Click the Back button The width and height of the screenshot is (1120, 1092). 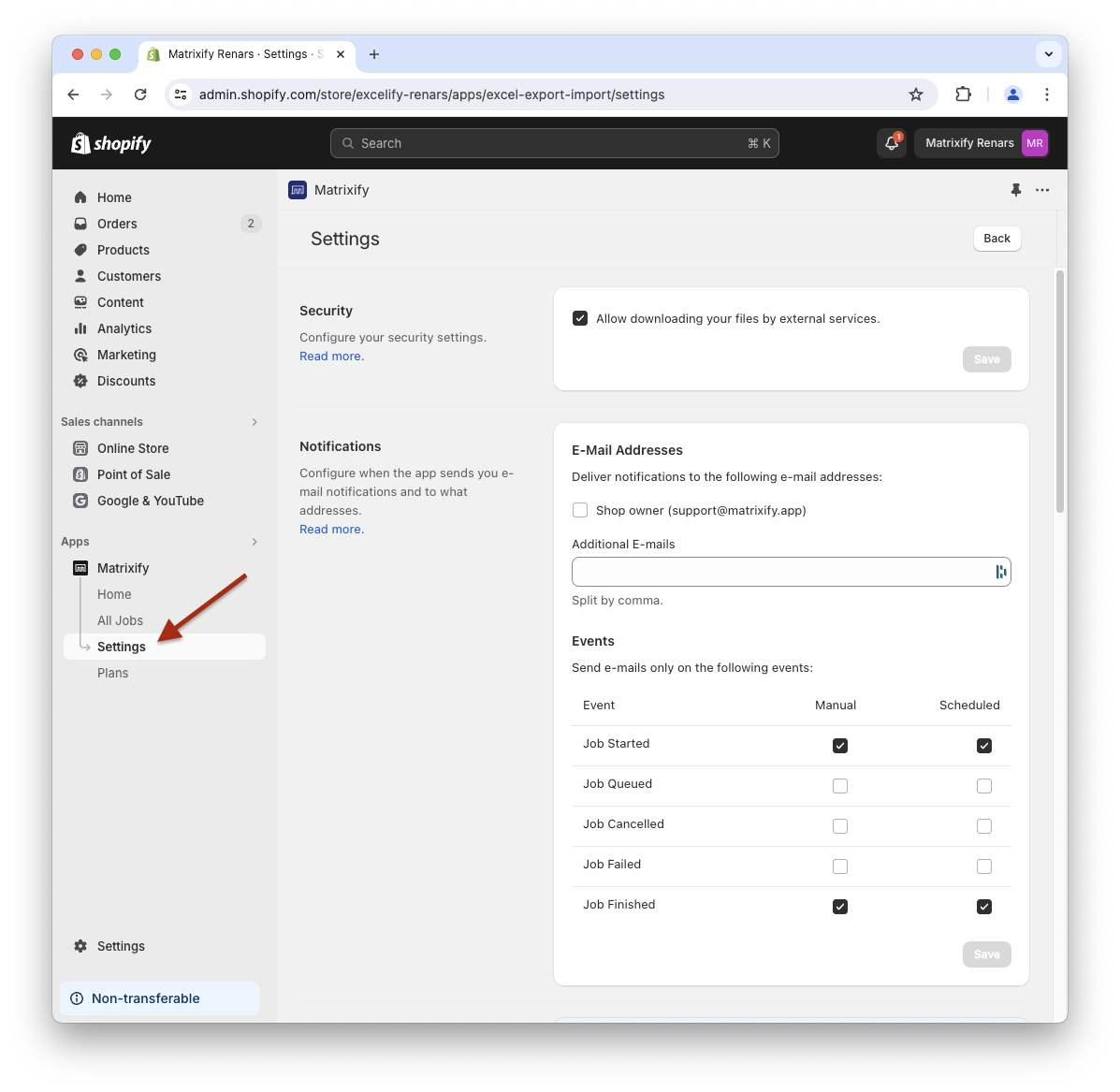coord(996,239)
